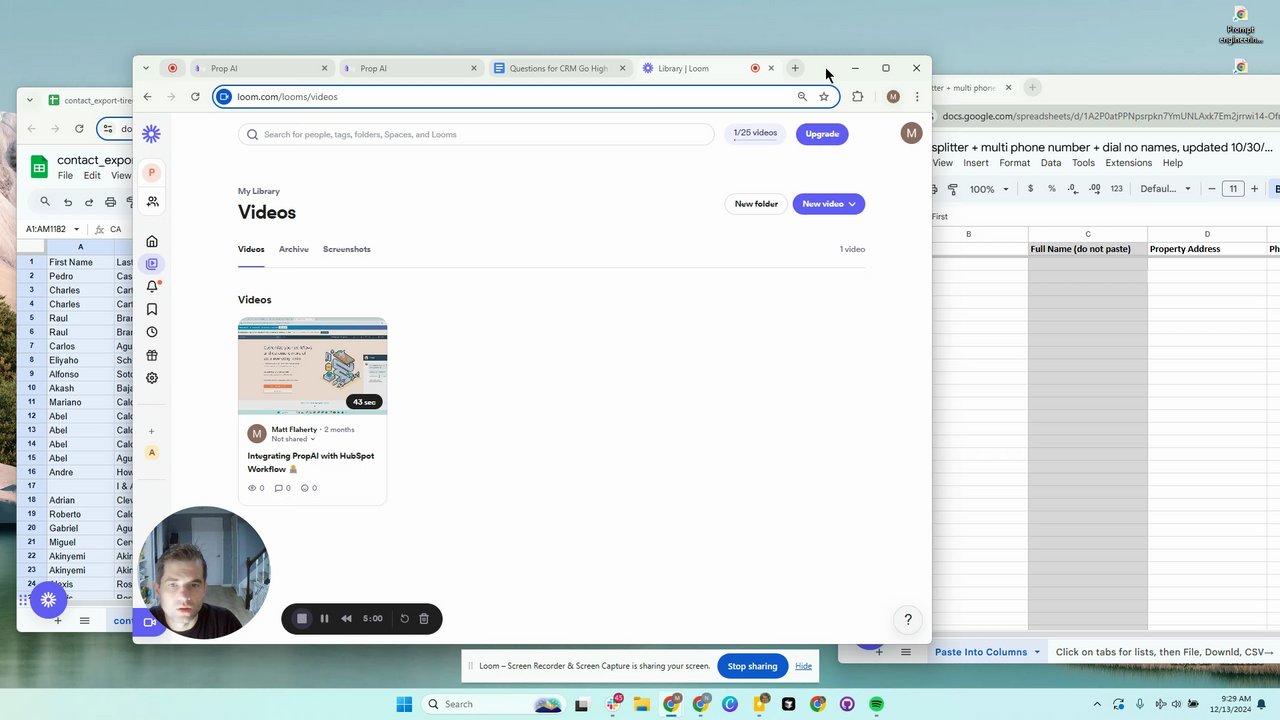Click the Upgrade button

[822, 134]
